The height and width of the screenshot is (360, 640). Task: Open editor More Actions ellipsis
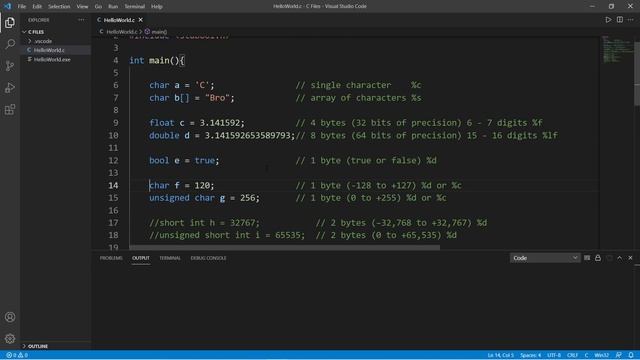631,20
